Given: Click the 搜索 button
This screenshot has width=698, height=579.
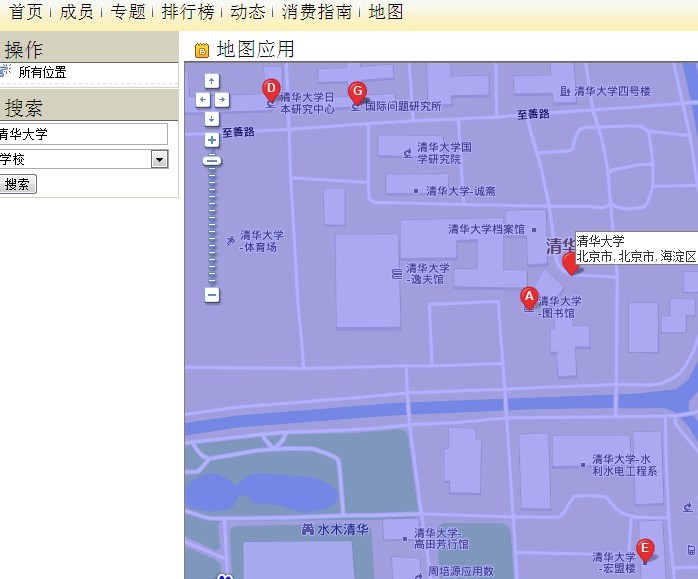Looking at the screenshot, I should pos(17,184).
